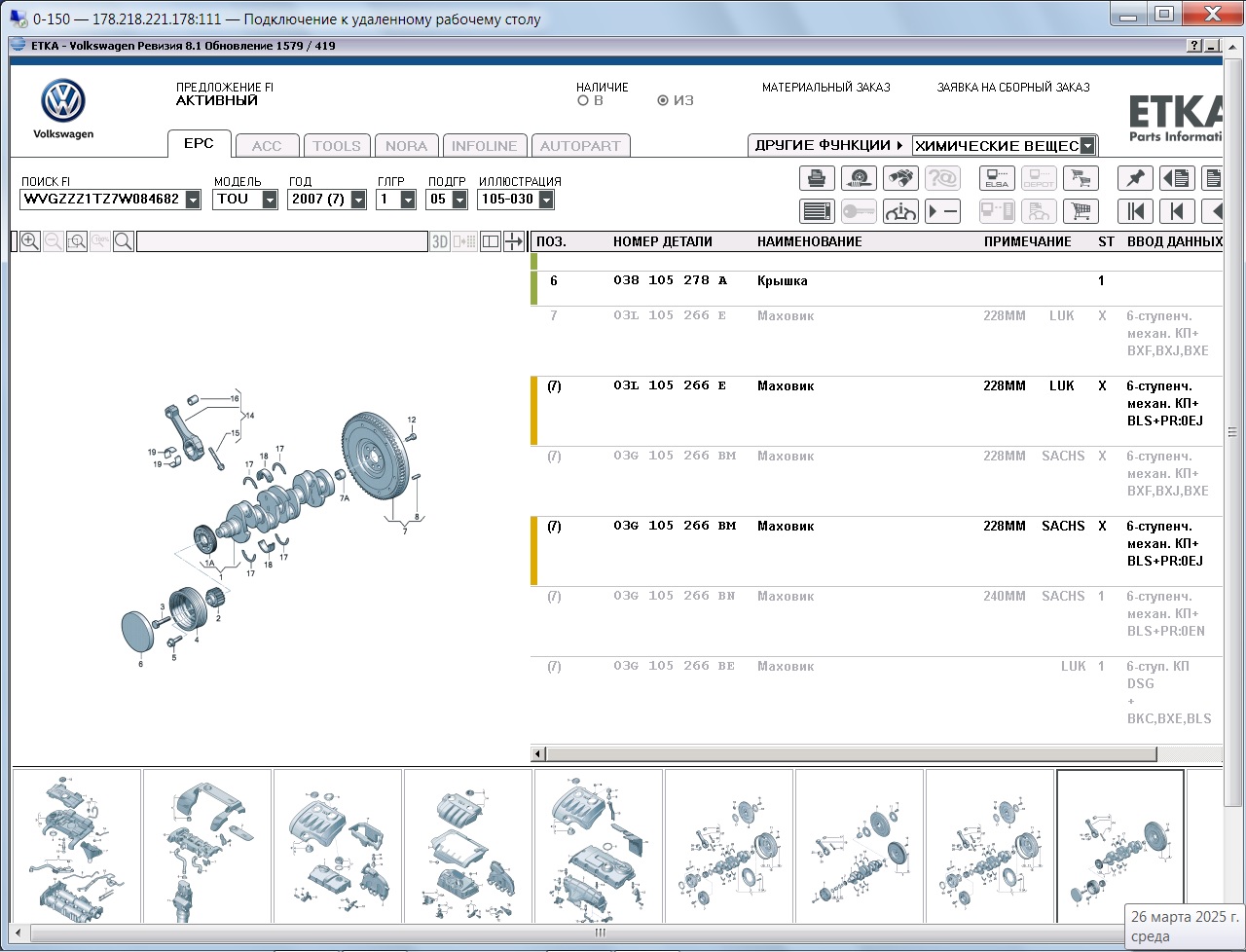
Task: Expand the ПОИСК FI VIN dropdown
Action: coord(193,200)
